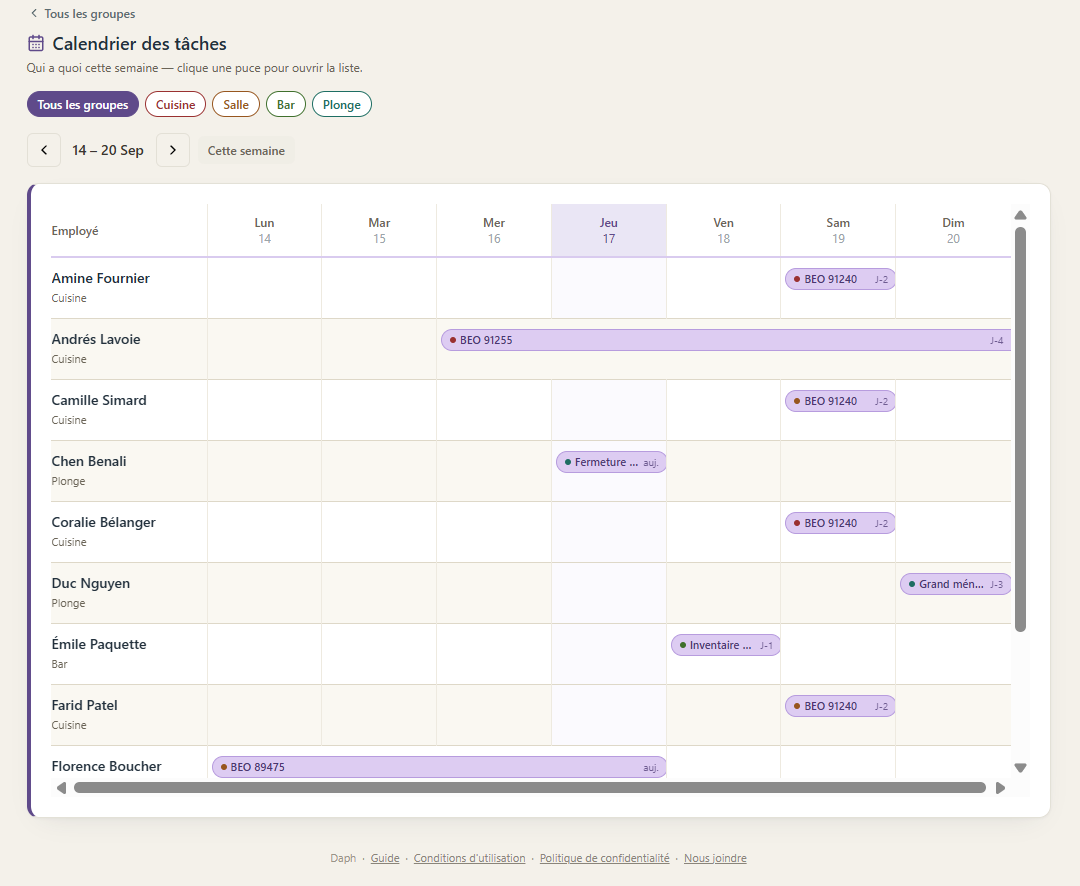Open Chen Benali's Fermeture task chip
1080x886 pixels.
pyautogui.click(x=611, y=462)
